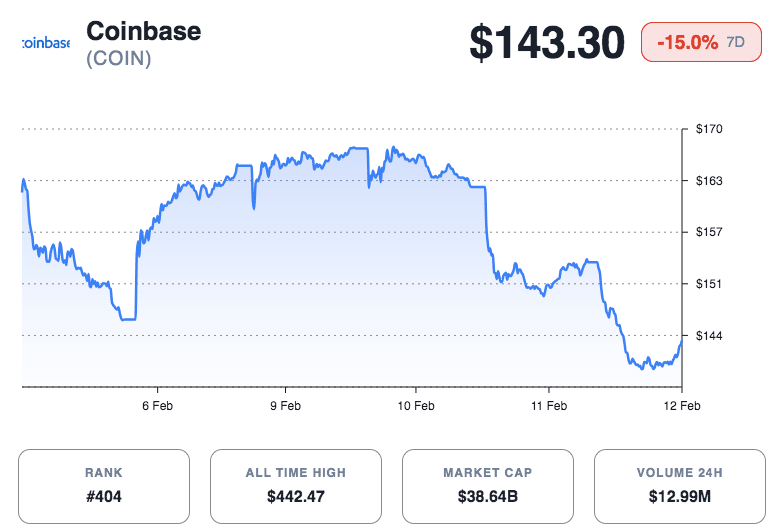Click the $144 price axis label
This screenshot has width=782, height=528.
[709, 335]
